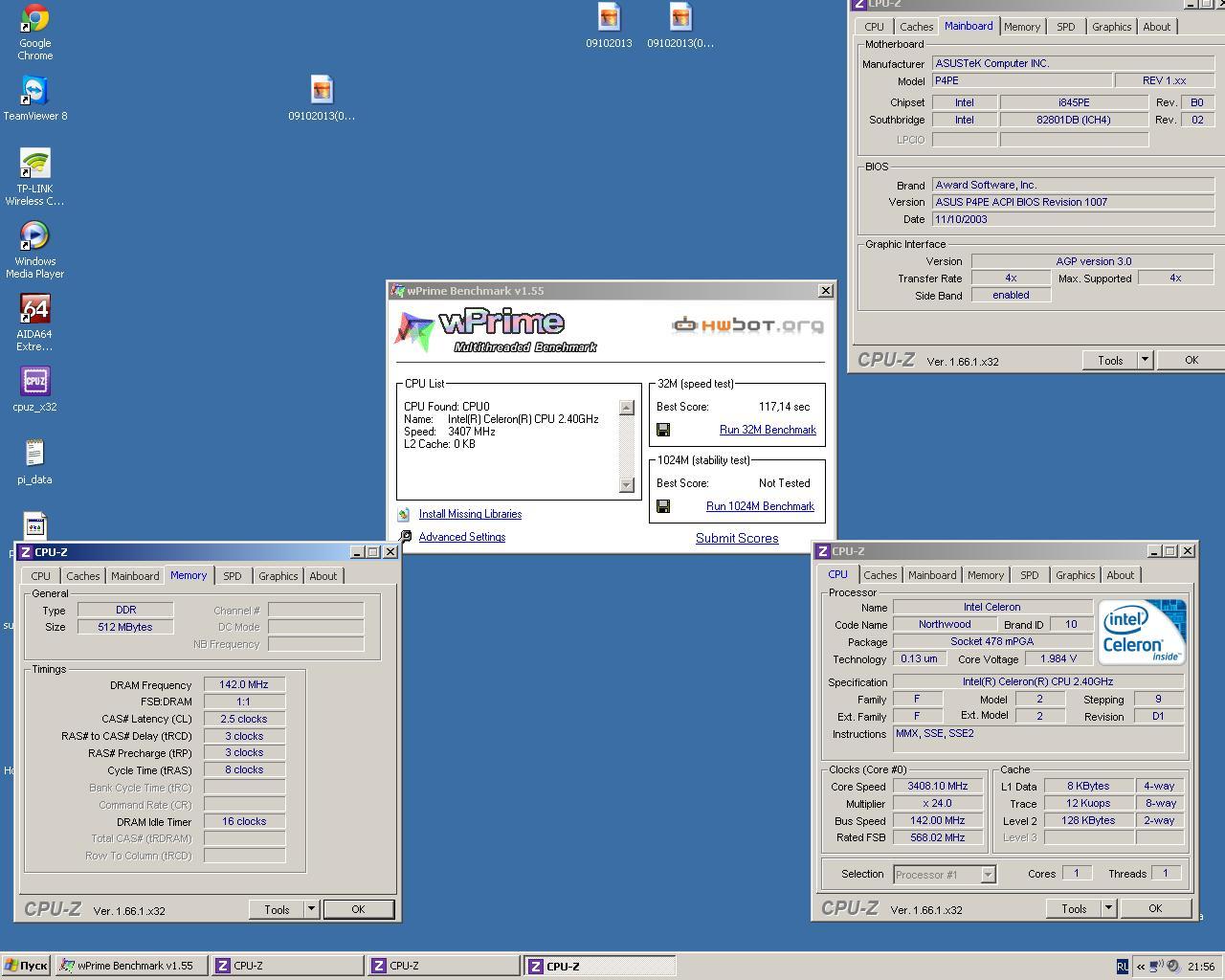Click Submit Scores link

tap(737, 539)
